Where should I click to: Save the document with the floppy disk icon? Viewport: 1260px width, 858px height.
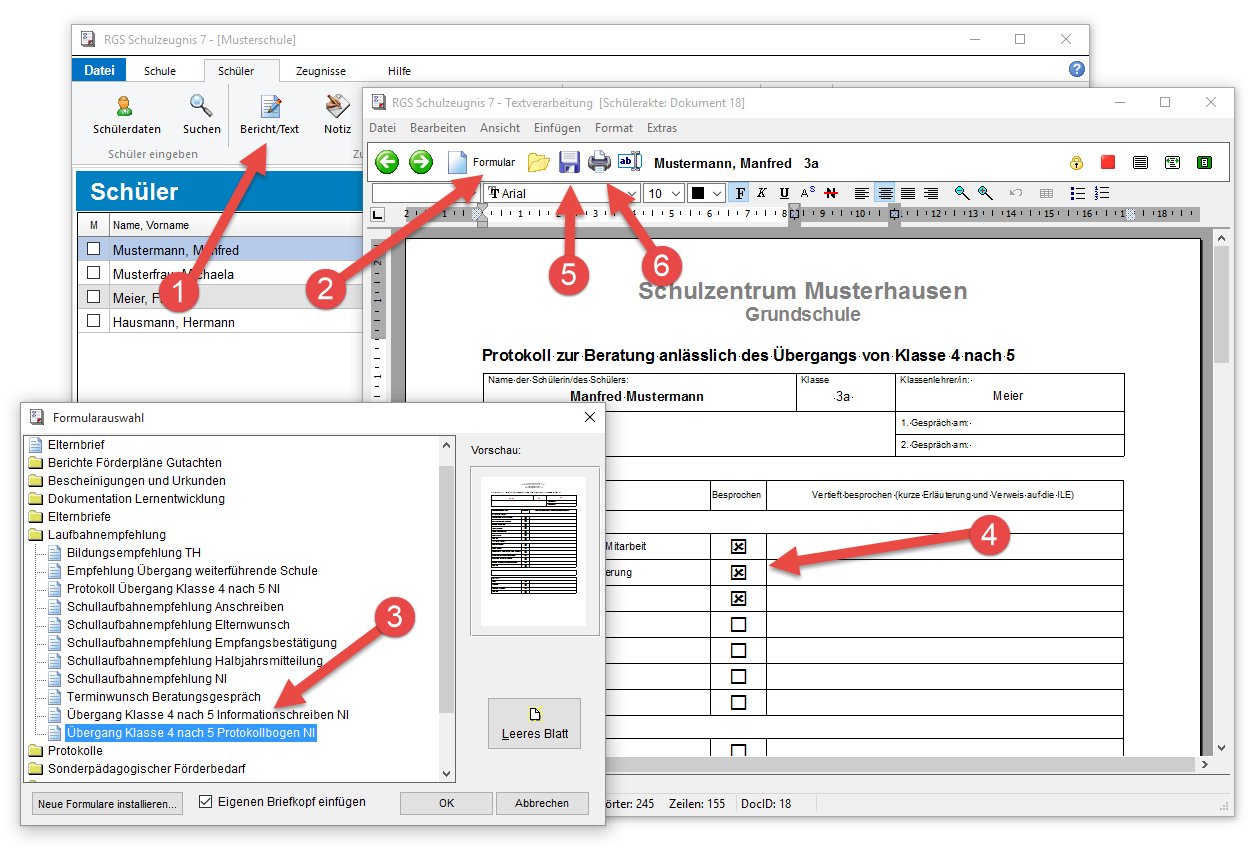pyautogui.click(x=569, y=162)
